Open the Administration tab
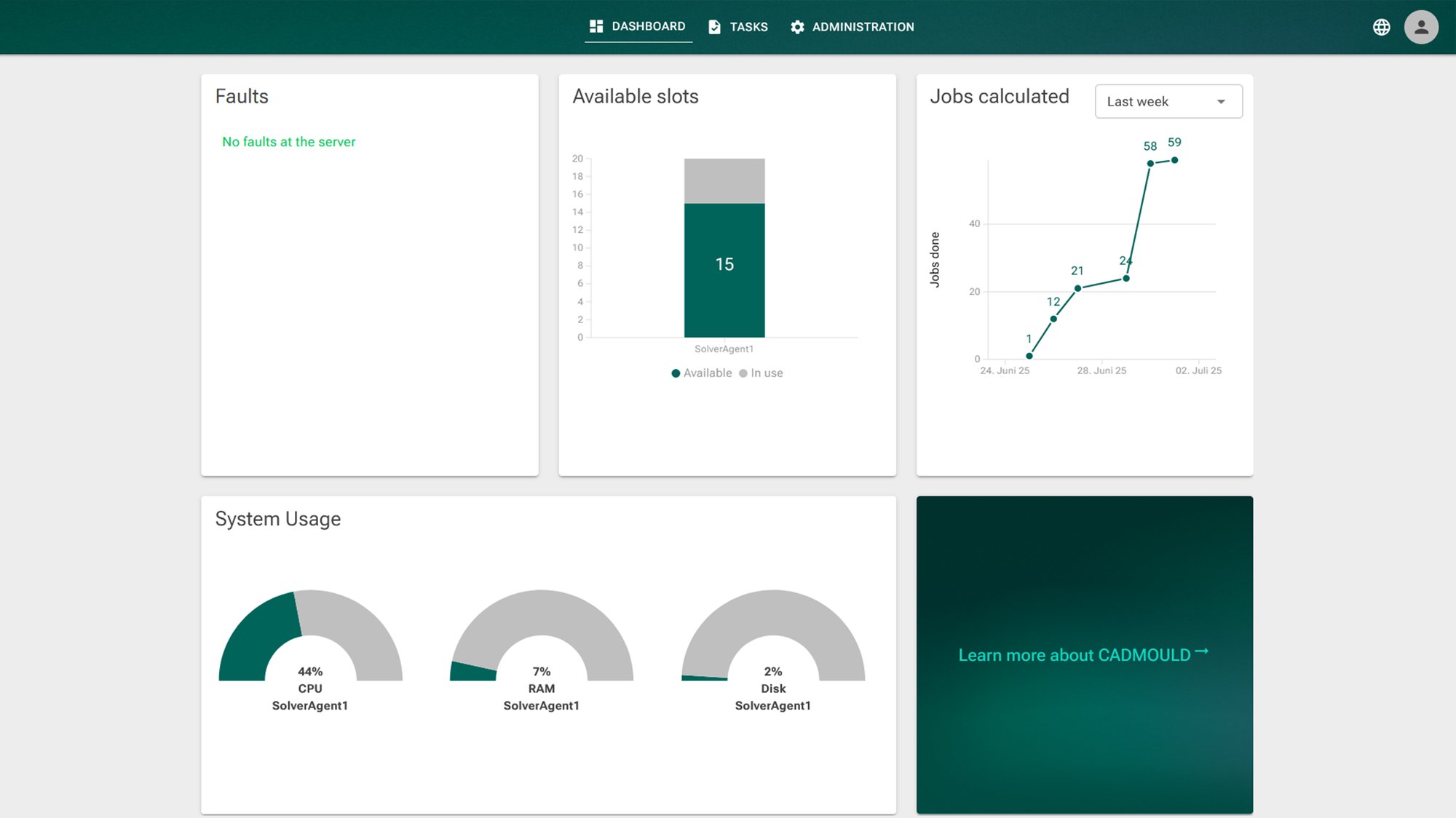The image size is (1456, 818). 852,27
